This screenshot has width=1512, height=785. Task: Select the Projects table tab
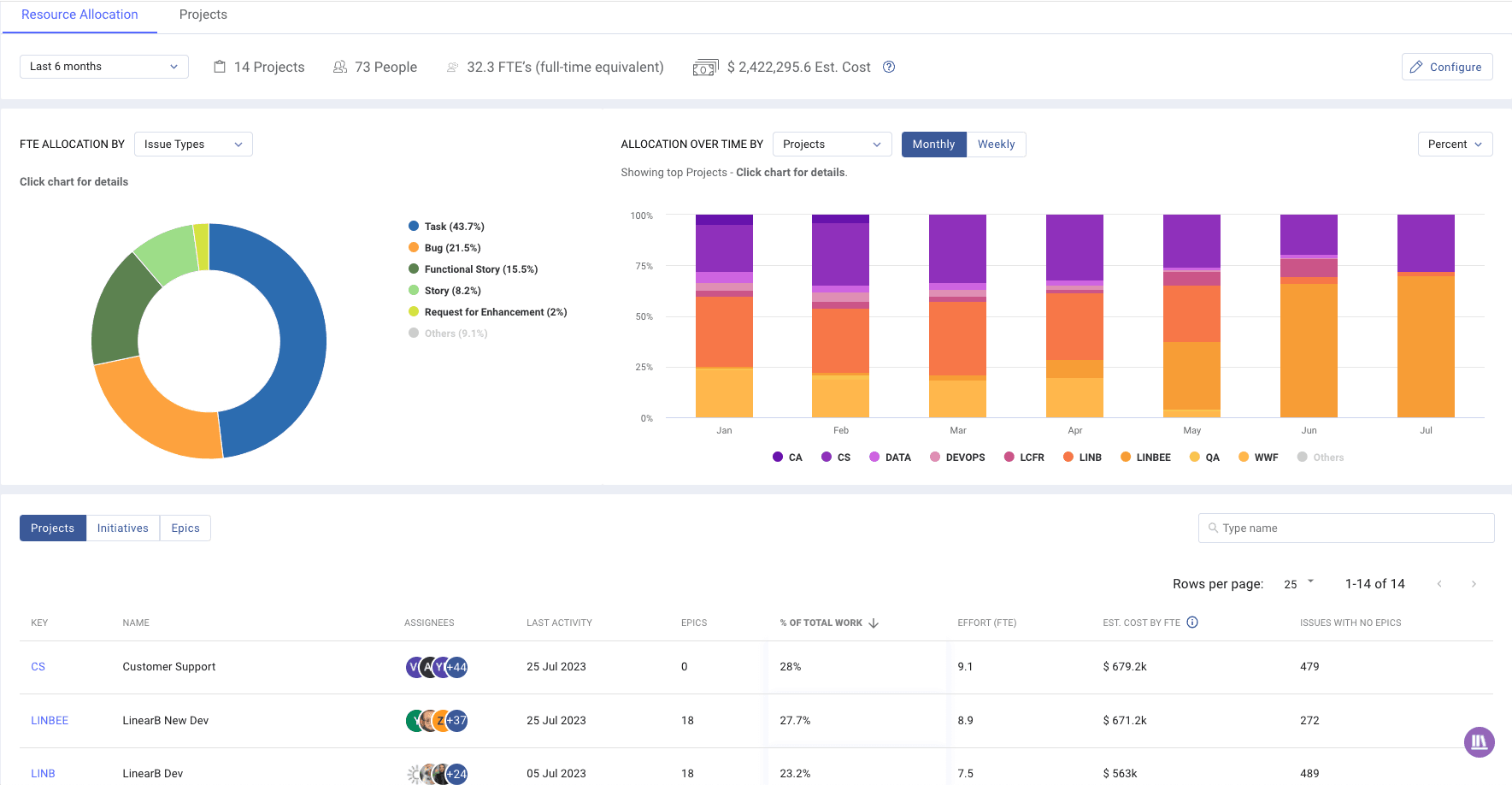pos(53,528)
